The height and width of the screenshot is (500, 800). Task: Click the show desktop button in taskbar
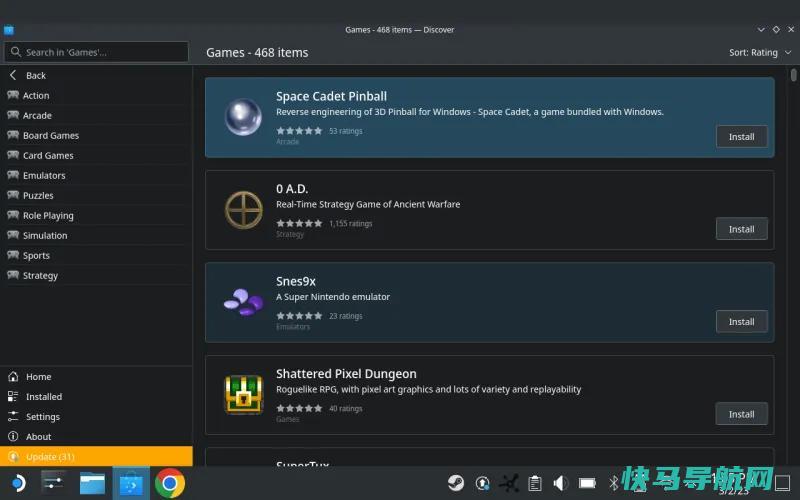[x=783, y=483]
